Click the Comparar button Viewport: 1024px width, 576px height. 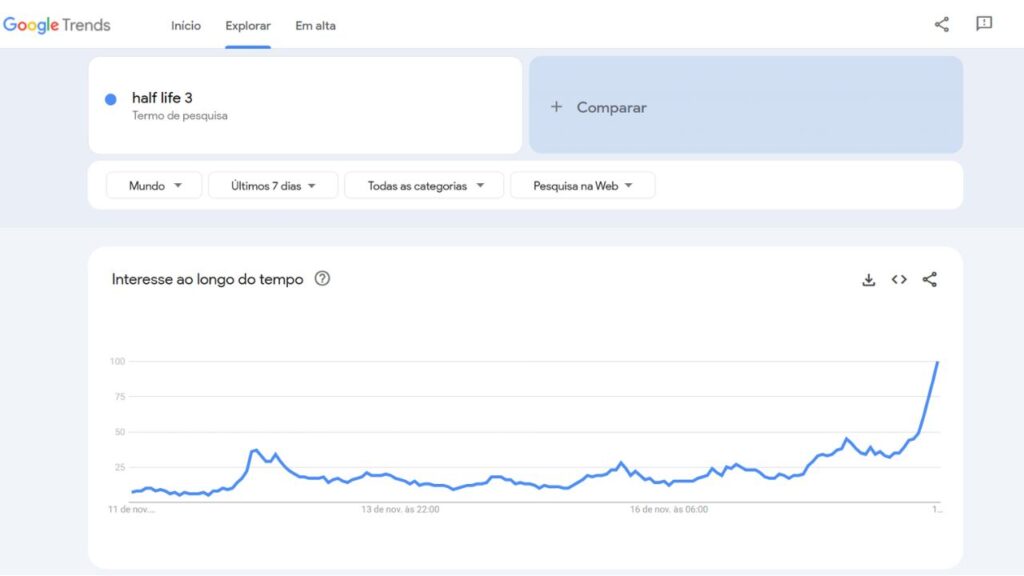pos(745,105)
